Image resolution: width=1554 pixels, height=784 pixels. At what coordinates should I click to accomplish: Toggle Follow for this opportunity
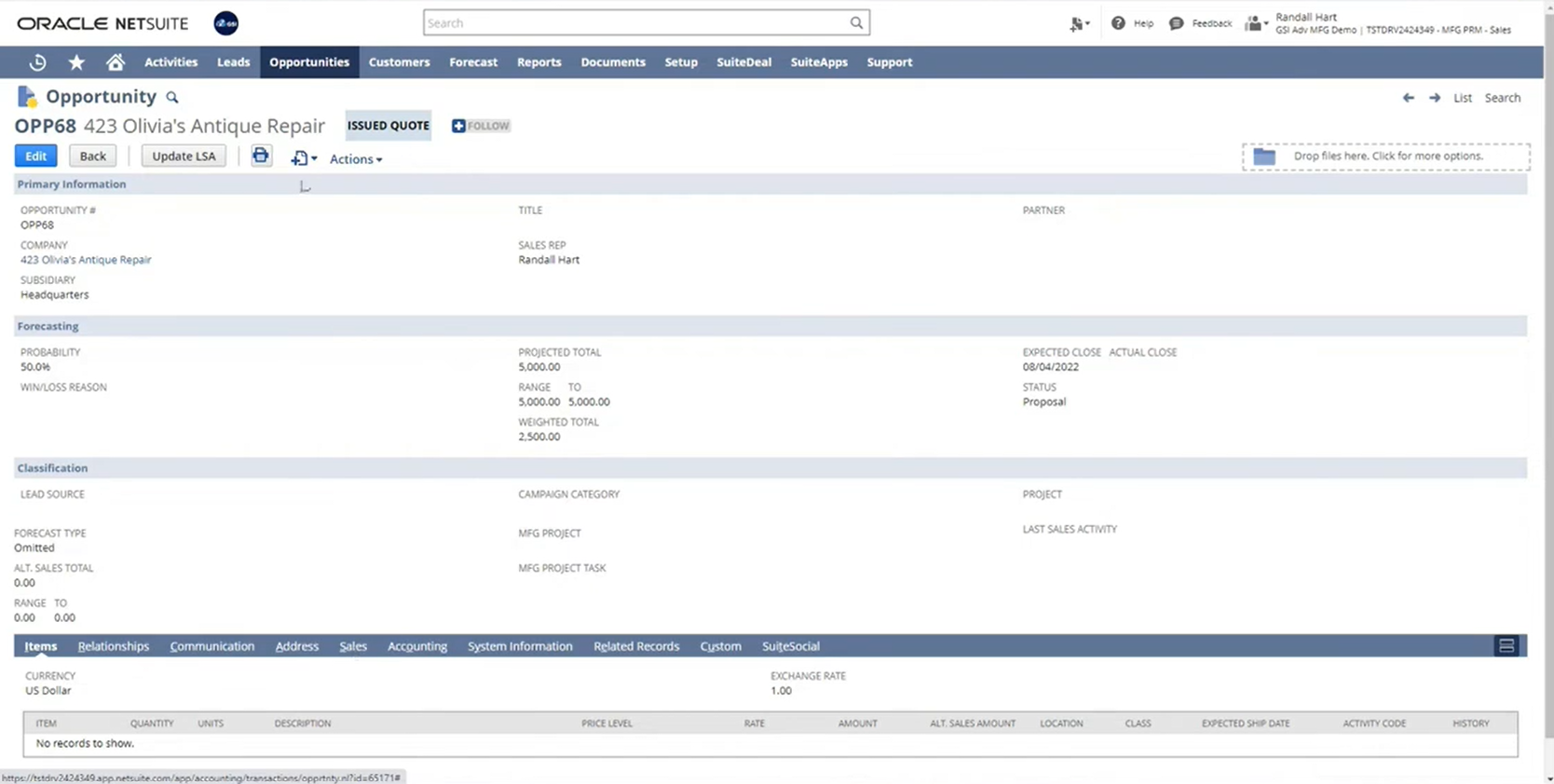click(481, 126)
